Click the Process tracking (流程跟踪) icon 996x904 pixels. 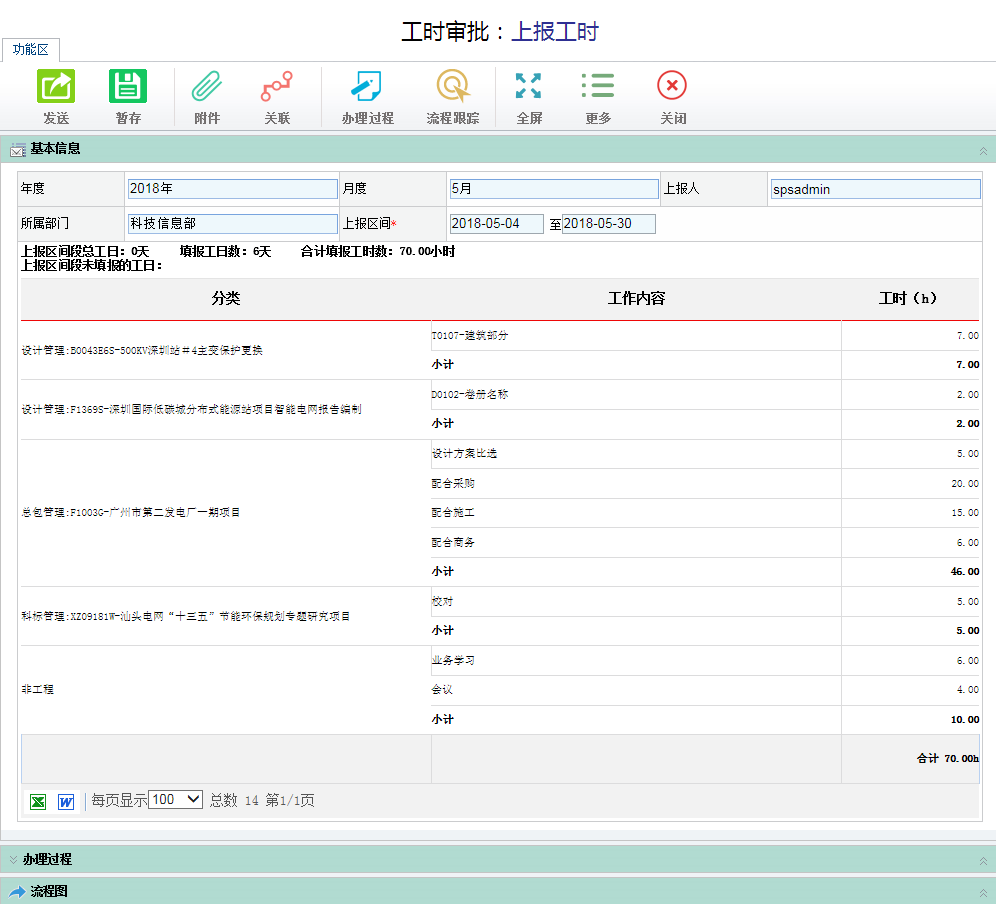pos(452,87)
